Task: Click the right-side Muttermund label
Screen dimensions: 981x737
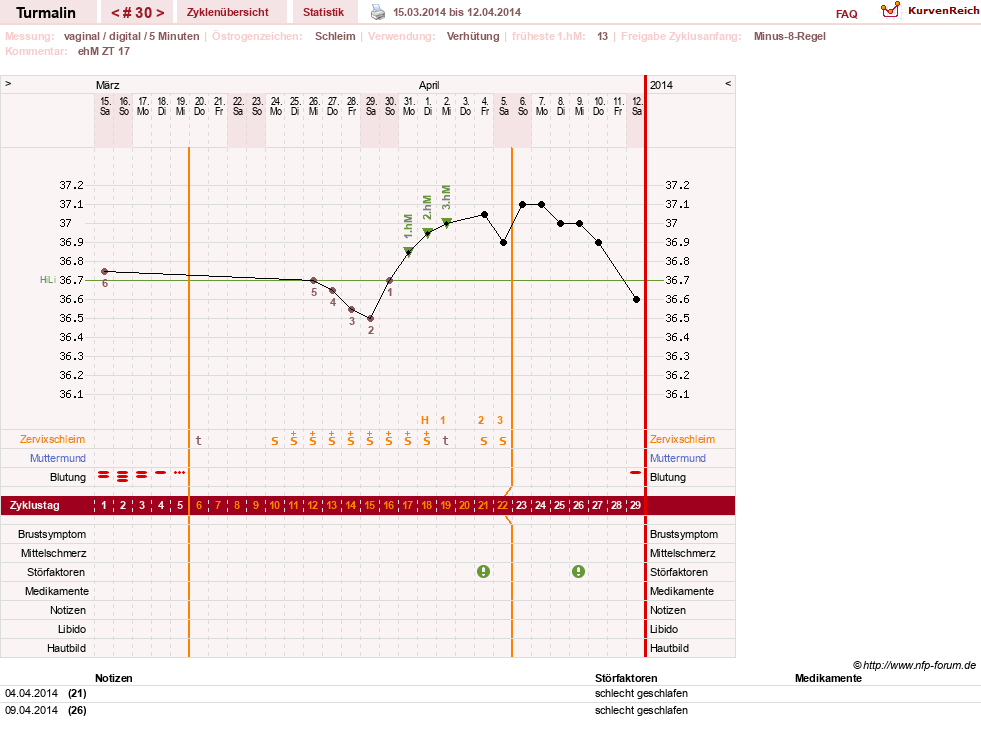Action: (678, 458)
